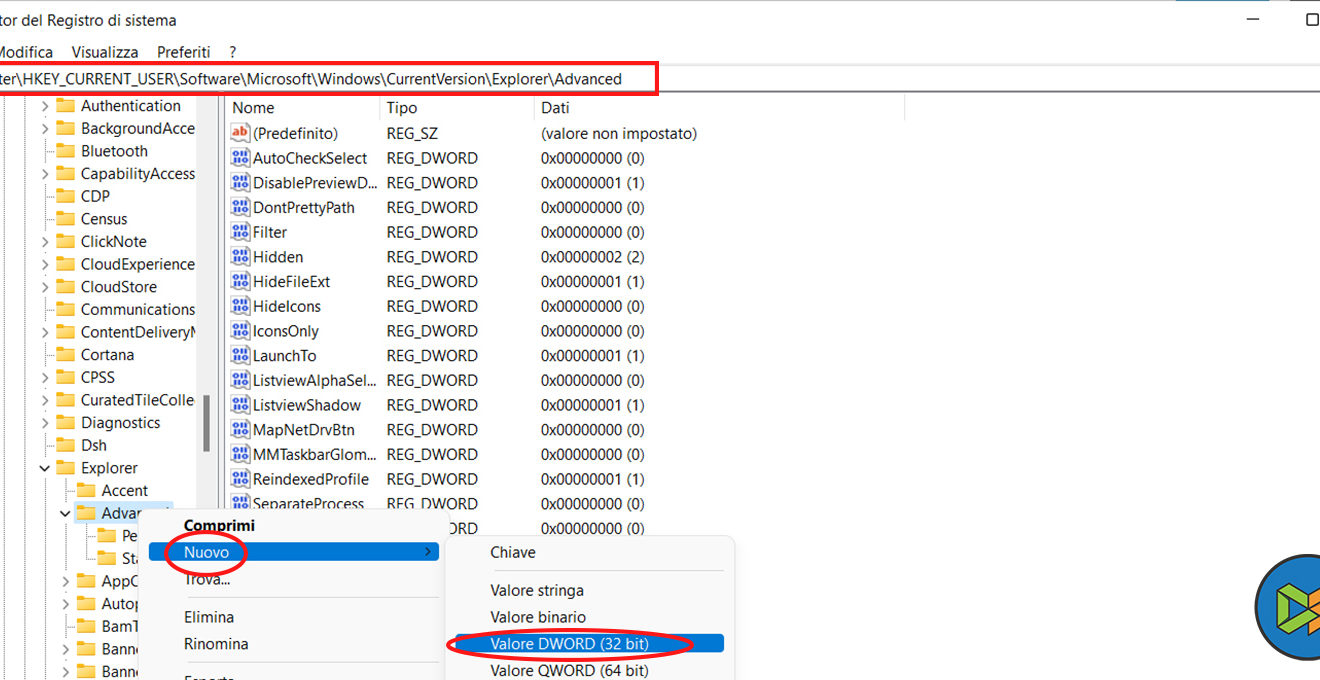Click the Bluetooth folder icon
The width and height of the screenshot is (1320, 680).
pyautogui.click(x=66, y=151)
